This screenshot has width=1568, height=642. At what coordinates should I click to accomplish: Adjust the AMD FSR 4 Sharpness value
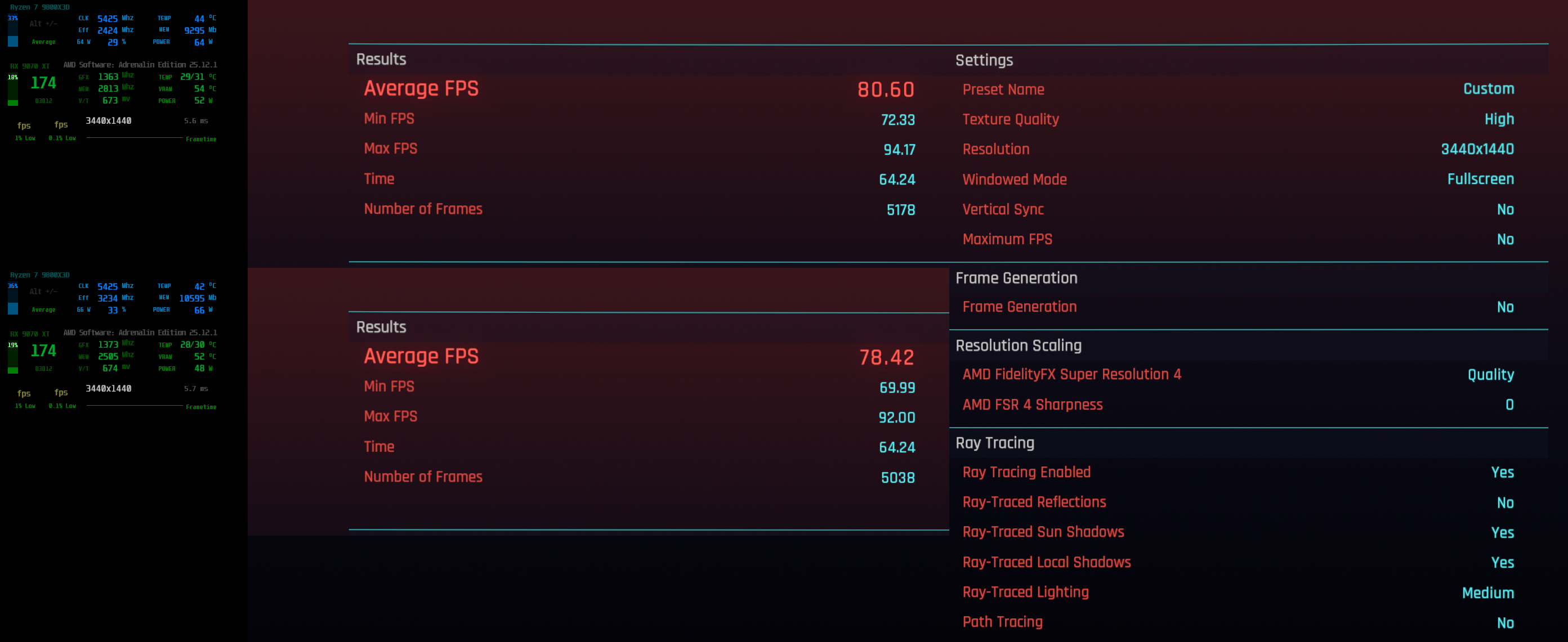pyautogui.click(x=1509, y=405)
